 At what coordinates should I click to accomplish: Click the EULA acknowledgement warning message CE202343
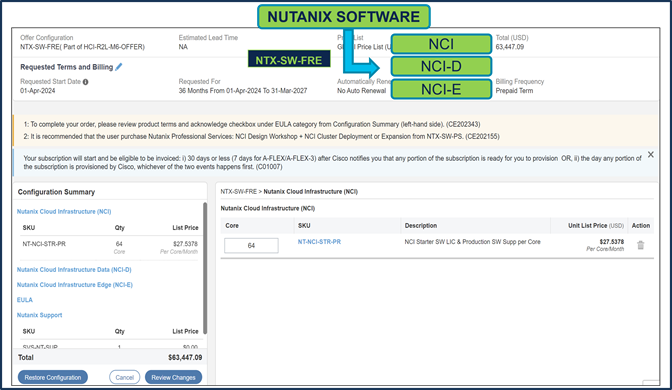pos(252,124)
